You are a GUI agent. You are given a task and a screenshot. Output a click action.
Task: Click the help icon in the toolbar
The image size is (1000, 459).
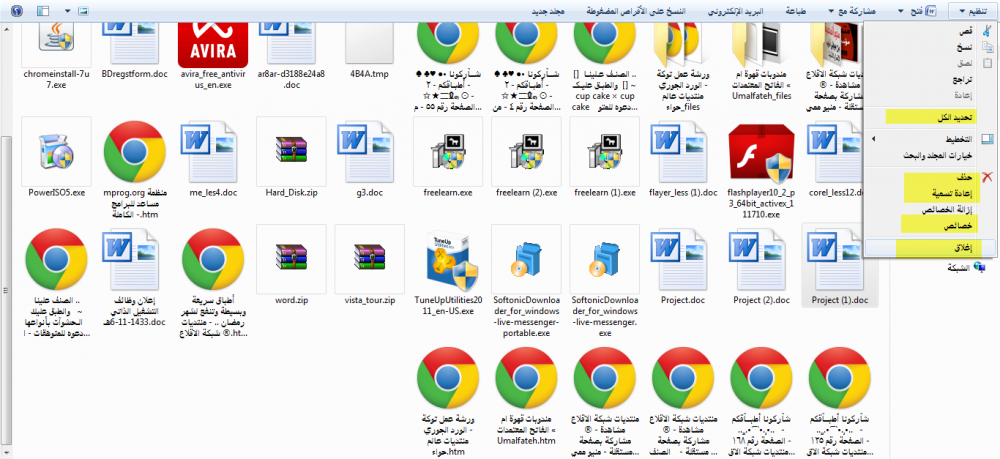pos(16,11)
